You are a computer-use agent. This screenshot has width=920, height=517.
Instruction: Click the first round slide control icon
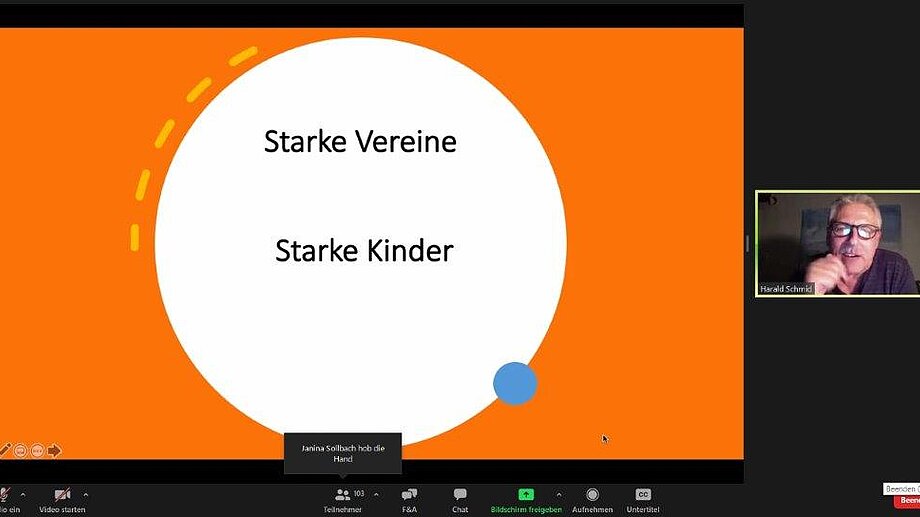coord(22,451)
